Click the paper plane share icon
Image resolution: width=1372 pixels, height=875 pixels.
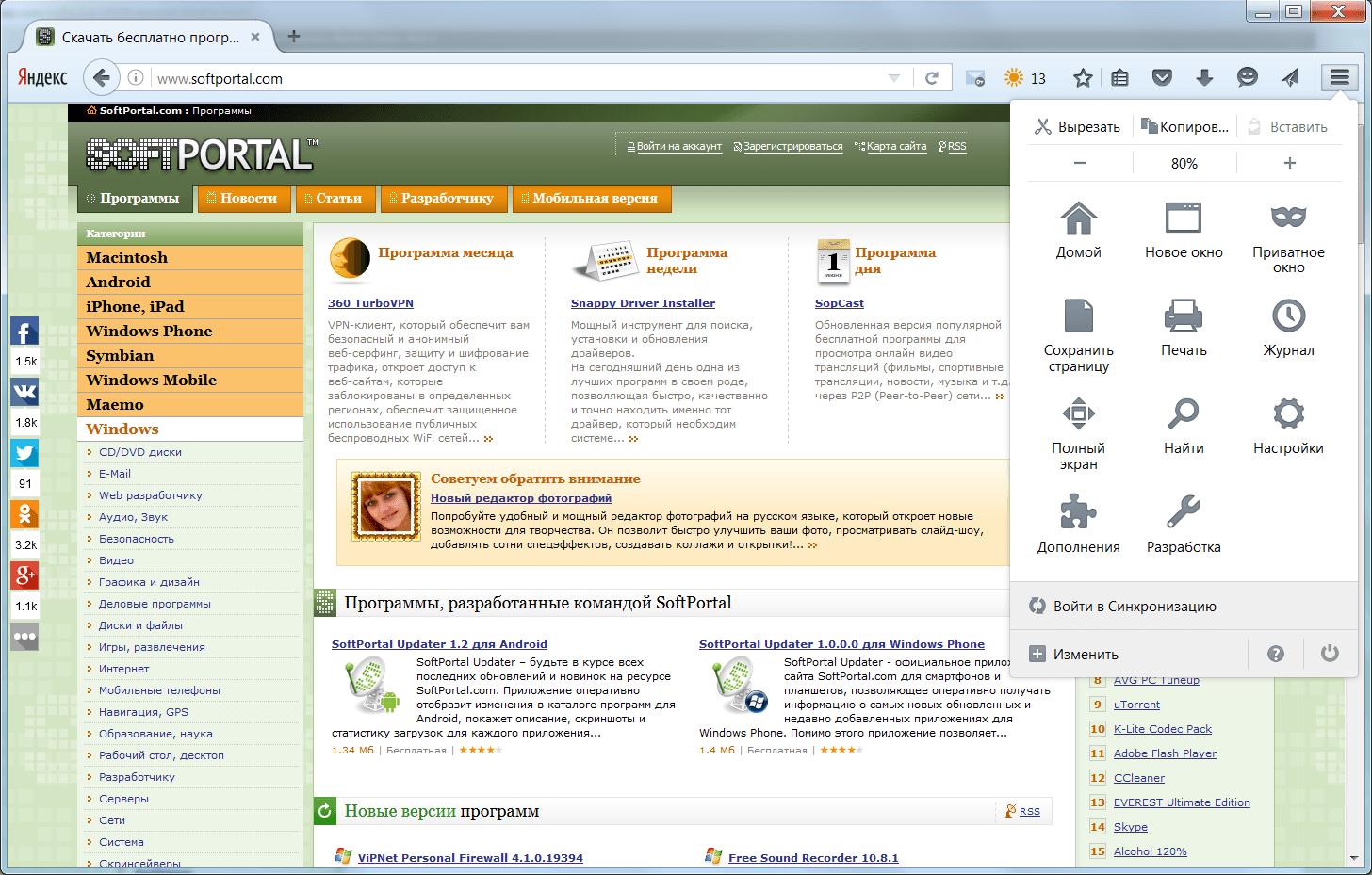pyautogui.click(x=1289, y=78)
